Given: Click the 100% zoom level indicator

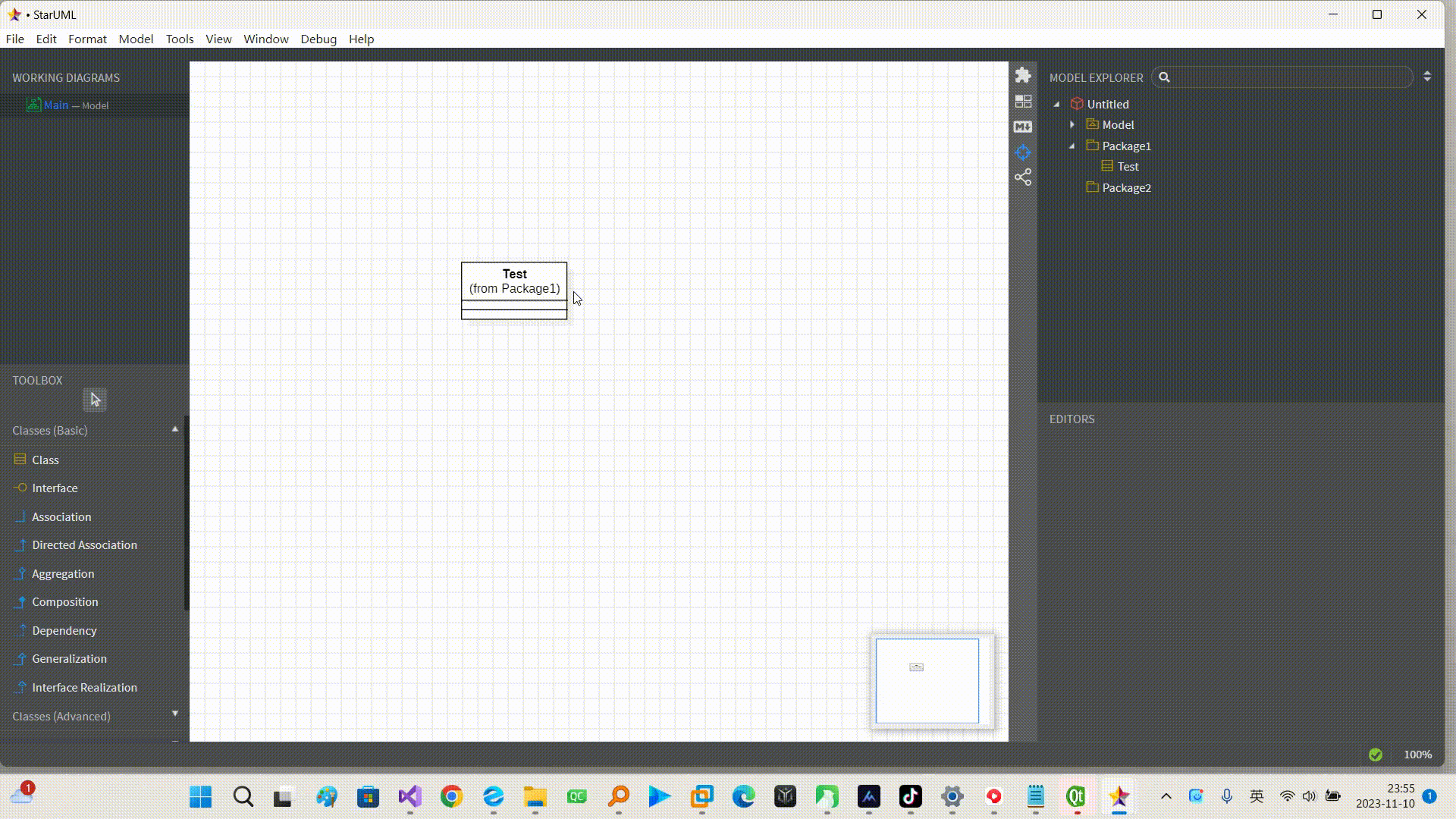Looking at the screenshot, I should point(1417,755).
